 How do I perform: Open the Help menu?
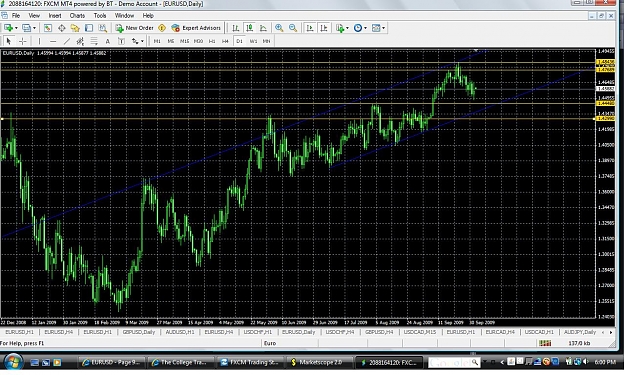pyautogui.click(x=148, y=16)
